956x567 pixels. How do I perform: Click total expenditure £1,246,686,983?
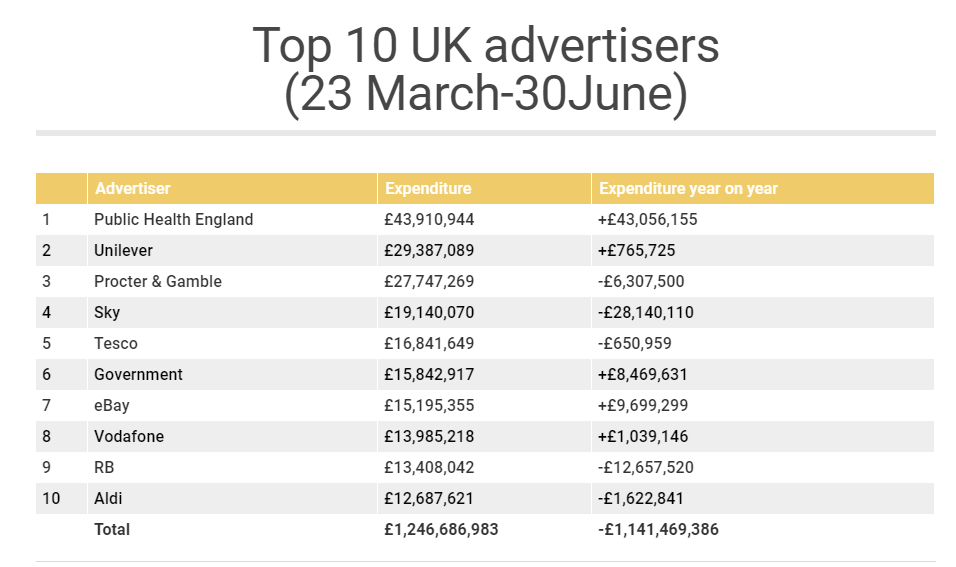(441, 529)
